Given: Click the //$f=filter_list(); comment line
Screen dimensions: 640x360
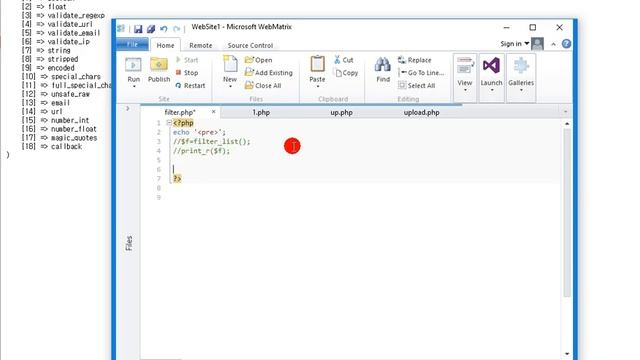Looking at the screenshot, I should pyautogui.click(x=211, y=141).
